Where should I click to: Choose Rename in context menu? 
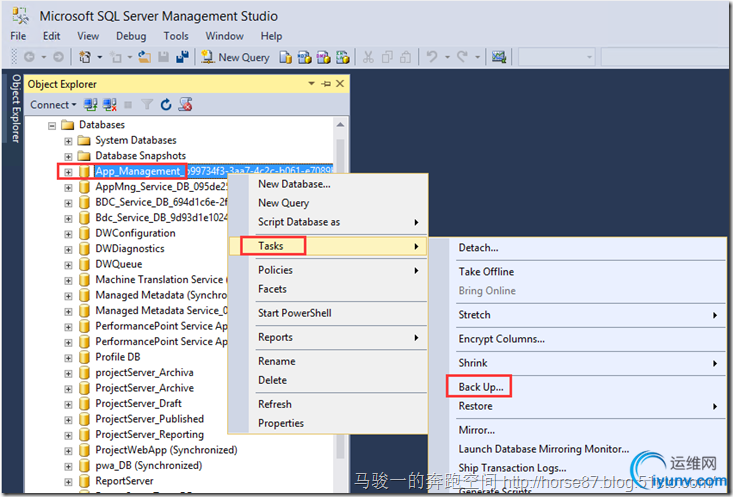pos(328,361)
